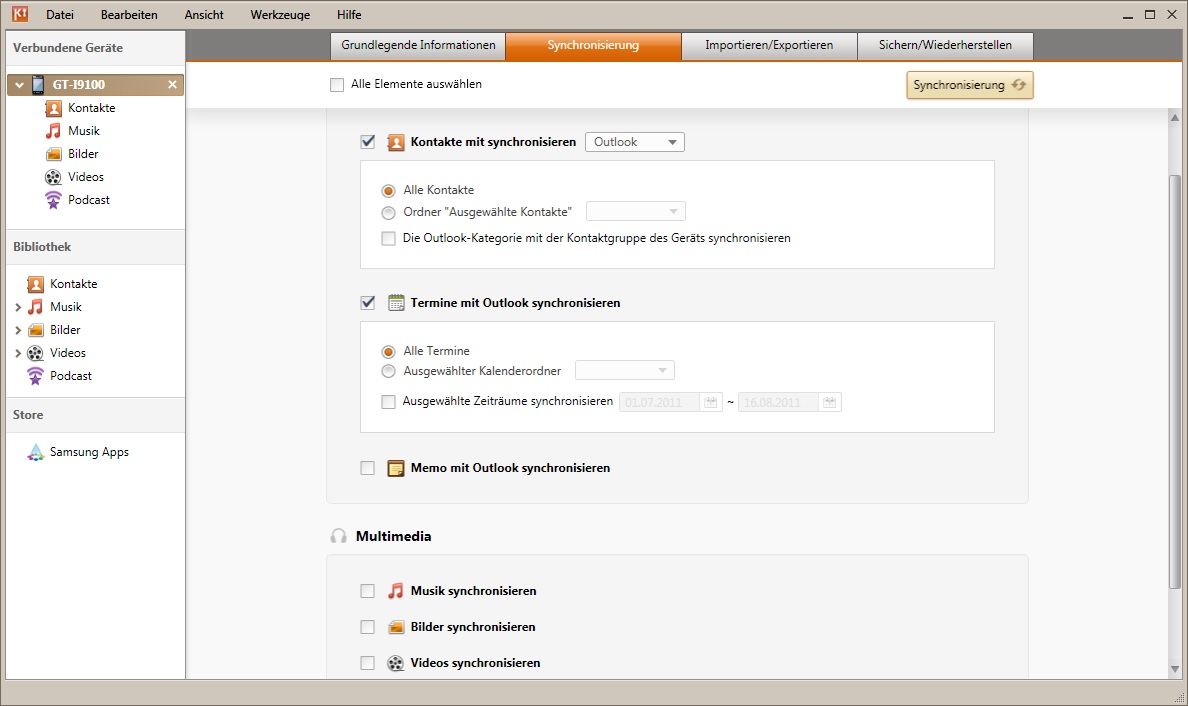
Task: Open Musik icon under connected device
Action: pyautogui.click(x=54, y=131)
